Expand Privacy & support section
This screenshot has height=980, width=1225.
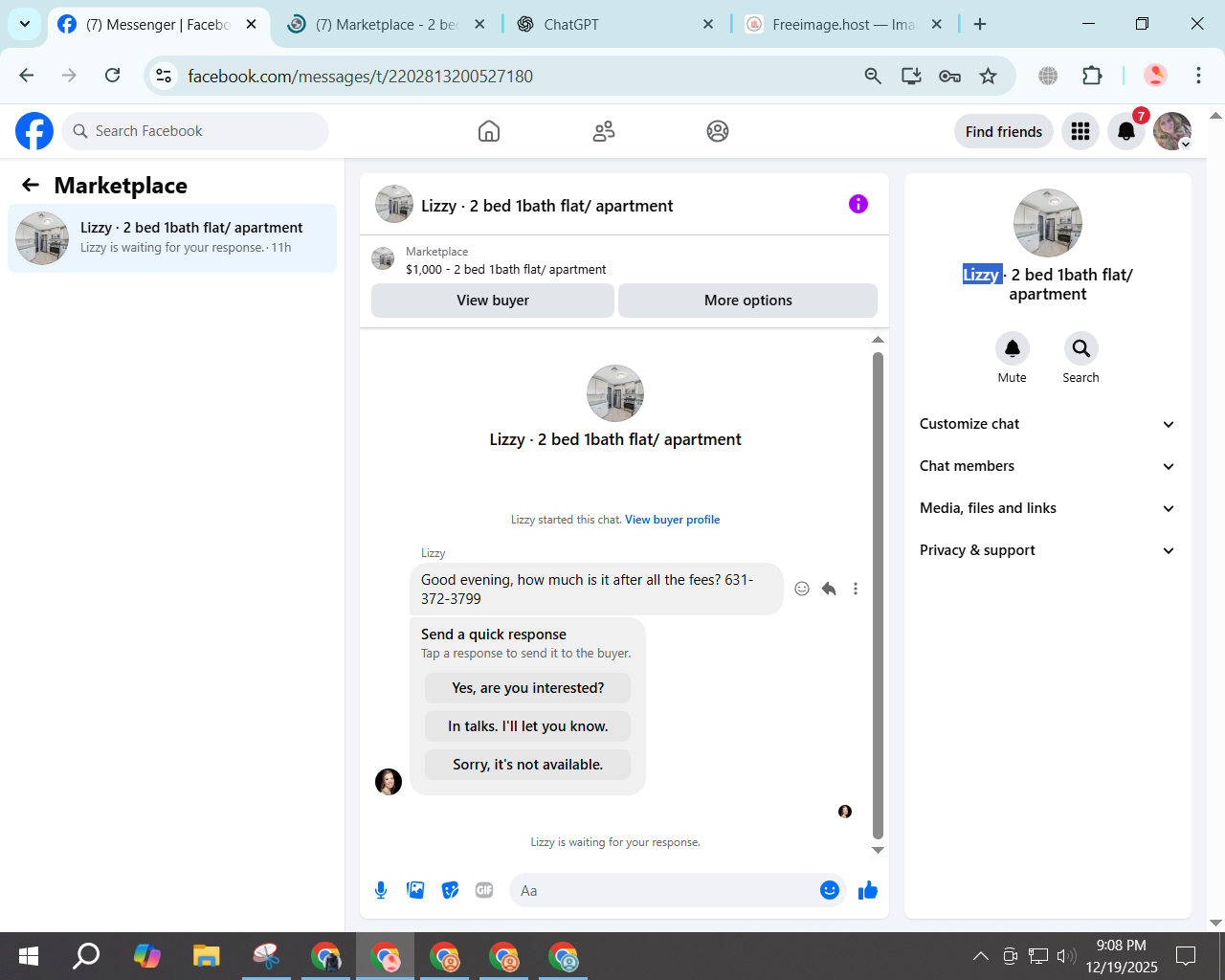tap(1047, 550)
